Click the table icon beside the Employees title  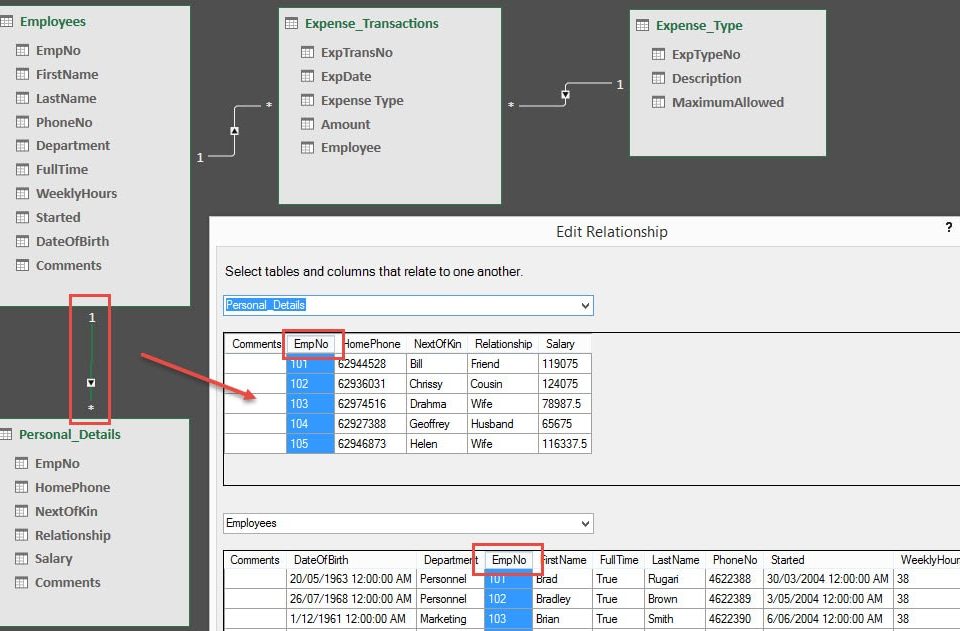(x=6, y=21)
